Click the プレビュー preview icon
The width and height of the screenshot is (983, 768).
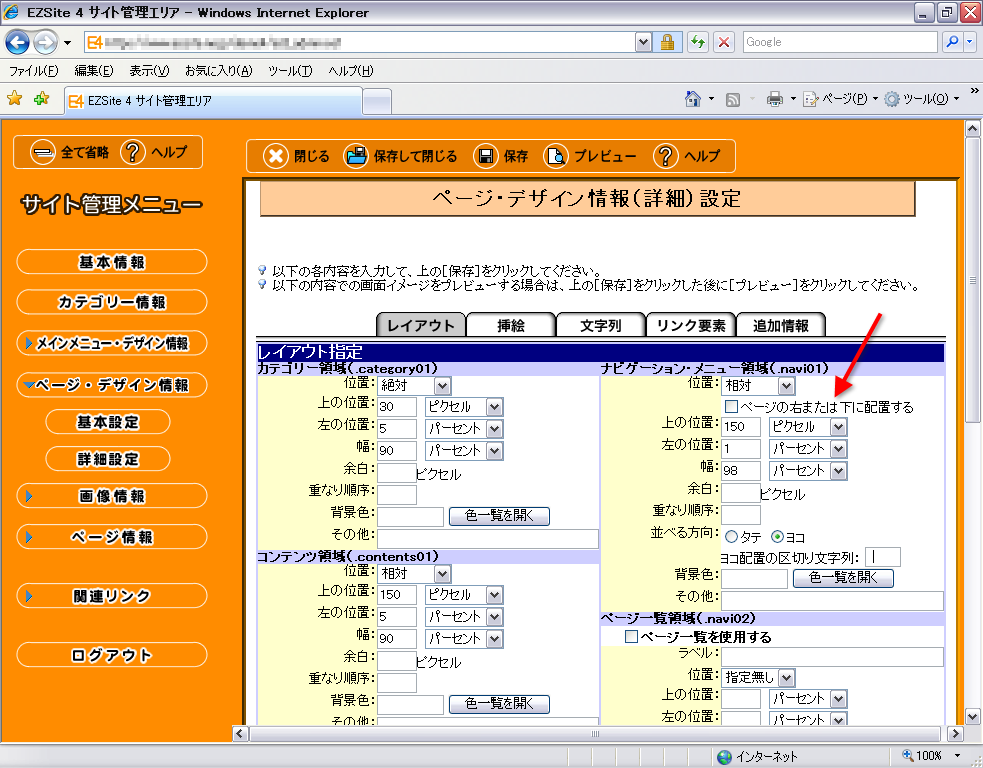[x=556, y=156]
